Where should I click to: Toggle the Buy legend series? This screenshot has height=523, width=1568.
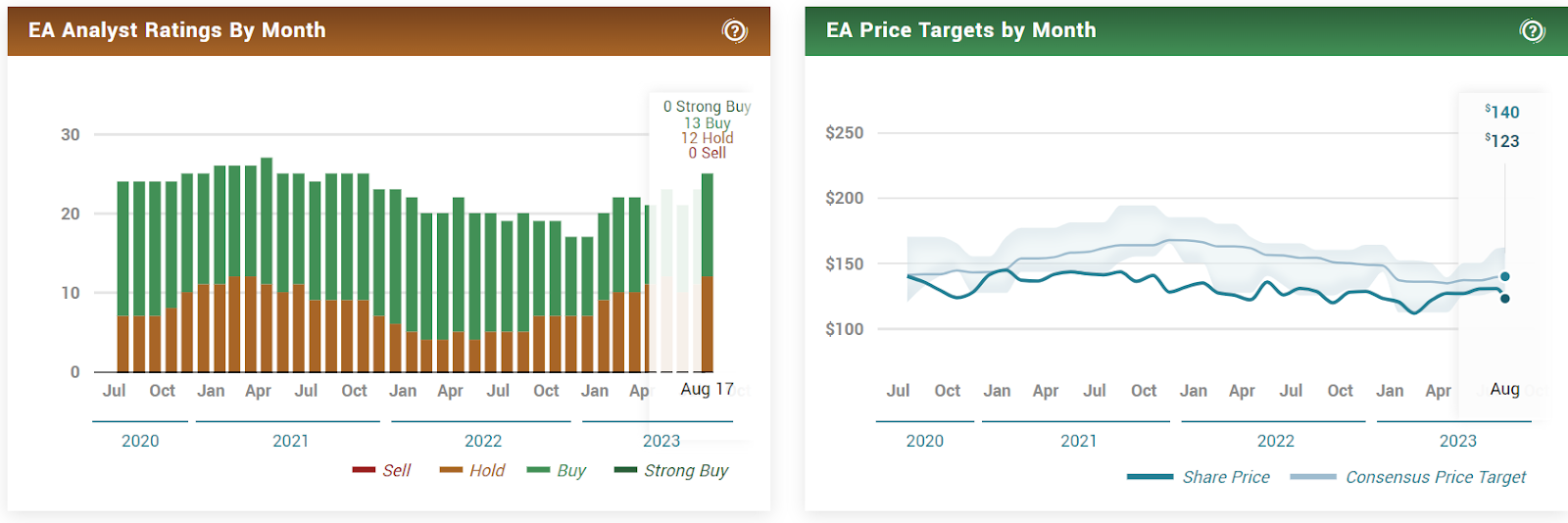[556, 470]
